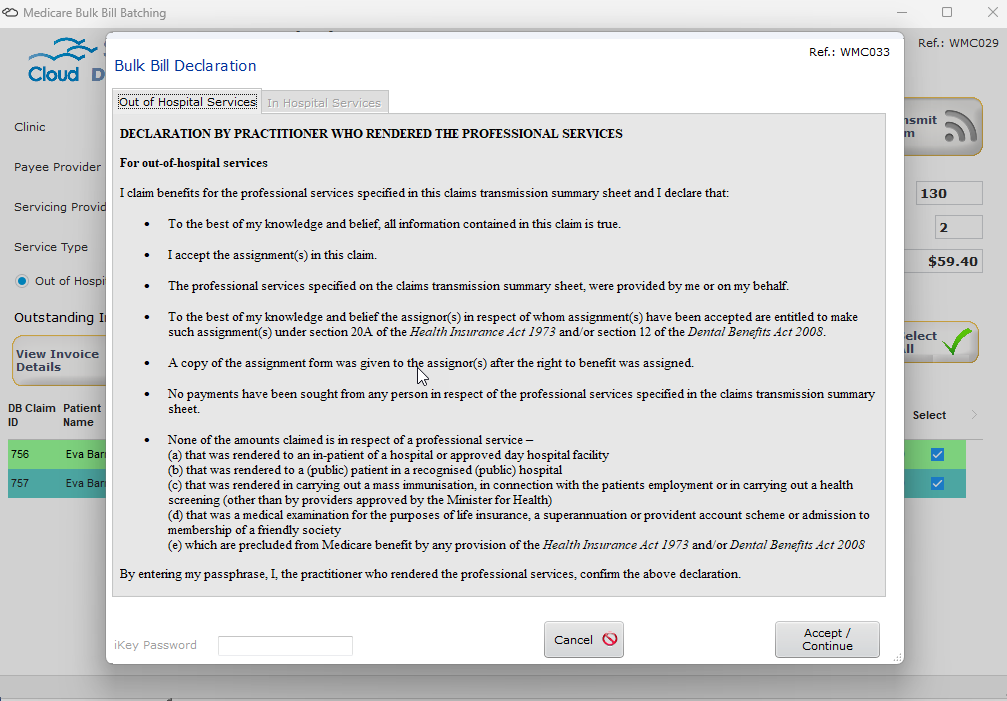Click green checkmark icon on Select All

tap(958, 342)
